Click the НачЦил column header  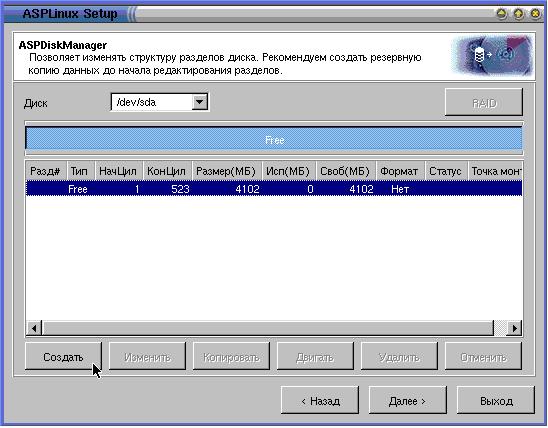[x=118, y=171]
